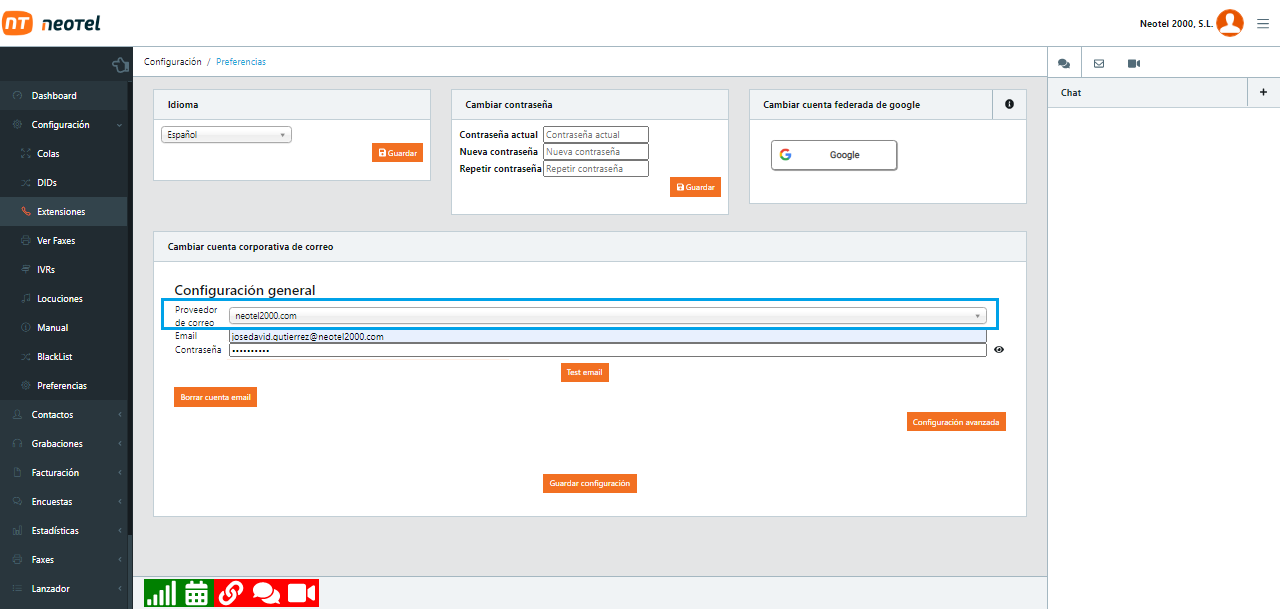Expand the Contactos sidebar menu
The image size is (1280, 609).
(x=64, y=414)
